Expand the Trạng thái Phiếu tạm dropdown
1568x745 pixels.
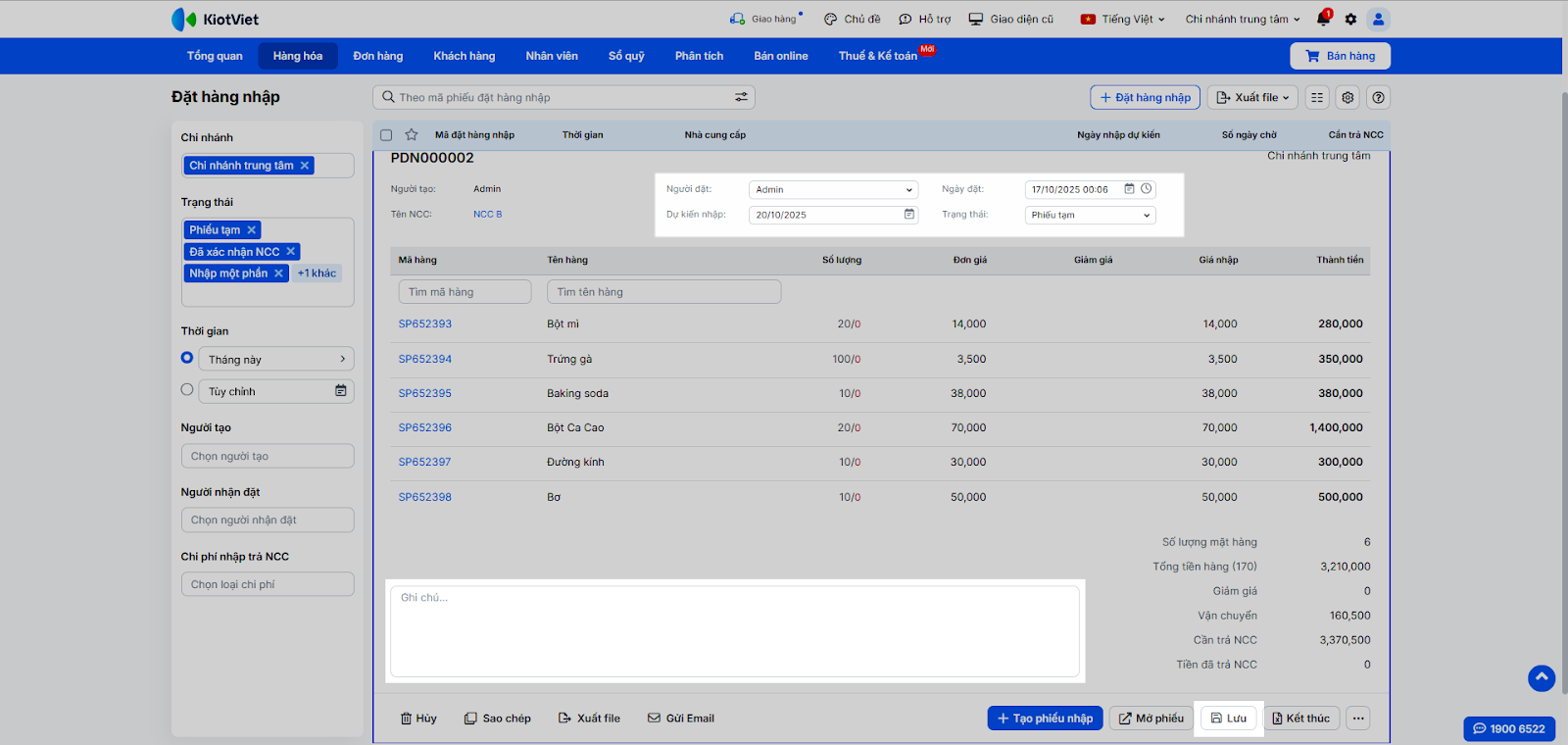(x=1090, y=216)
